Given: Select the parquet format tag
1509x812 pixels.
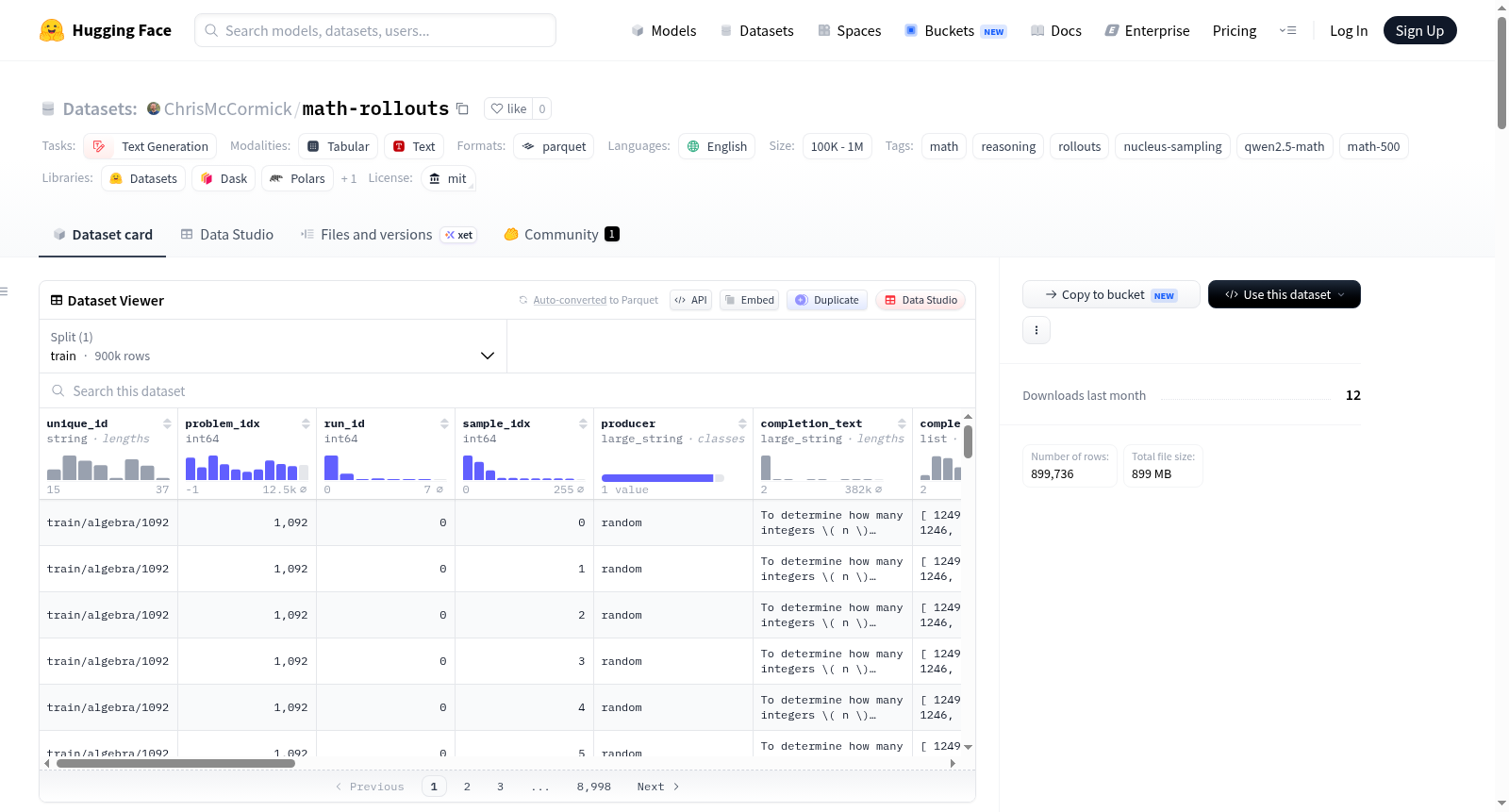Looking at the screenshot, I should click(554, 146).
